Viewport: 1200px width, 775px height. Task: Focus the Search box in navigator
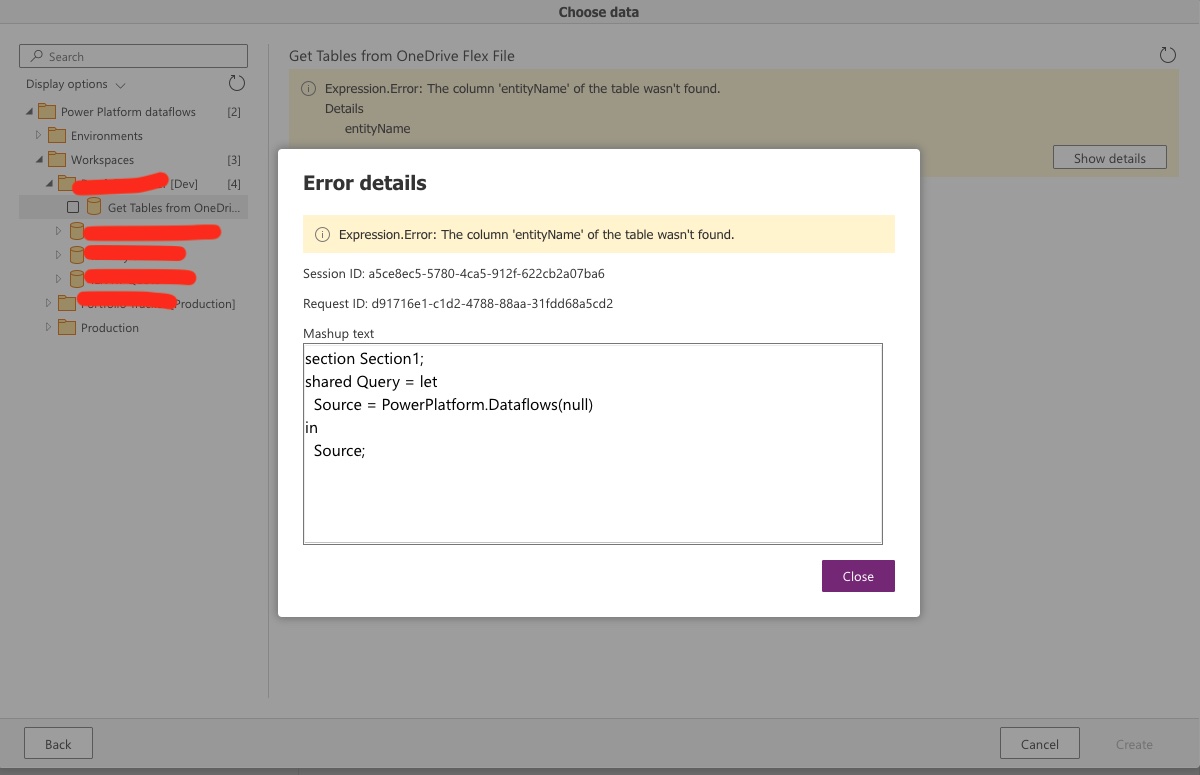[133, 56]
